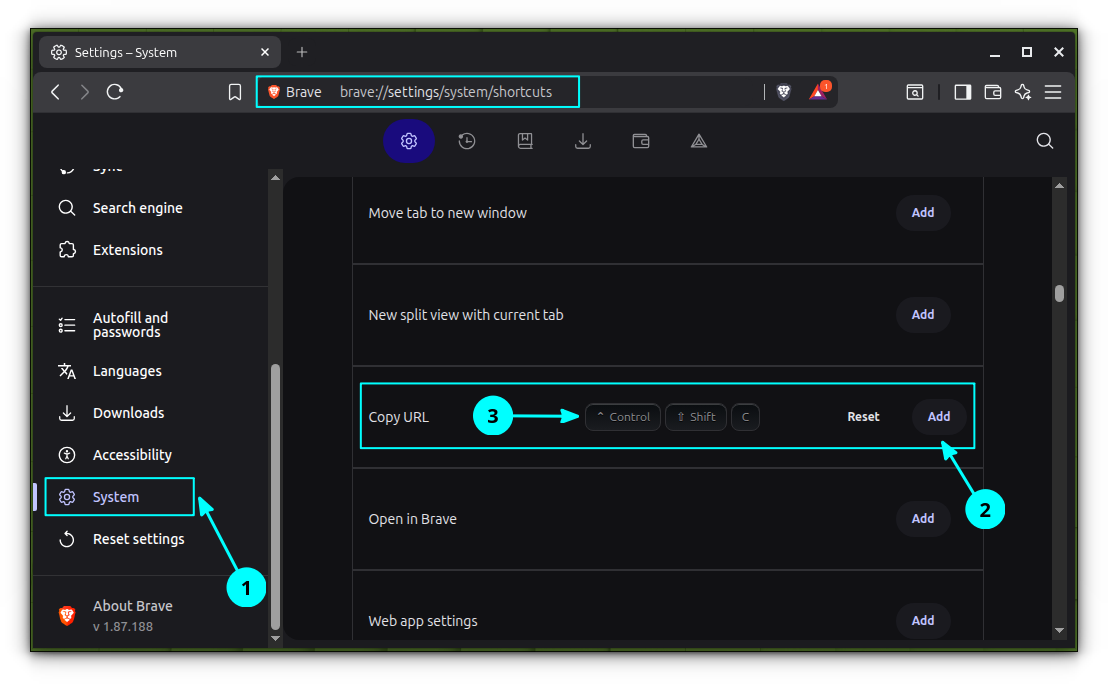Add a shortcut for Open in Brave
1108x684 pixels.
click(x=922, y=519)
